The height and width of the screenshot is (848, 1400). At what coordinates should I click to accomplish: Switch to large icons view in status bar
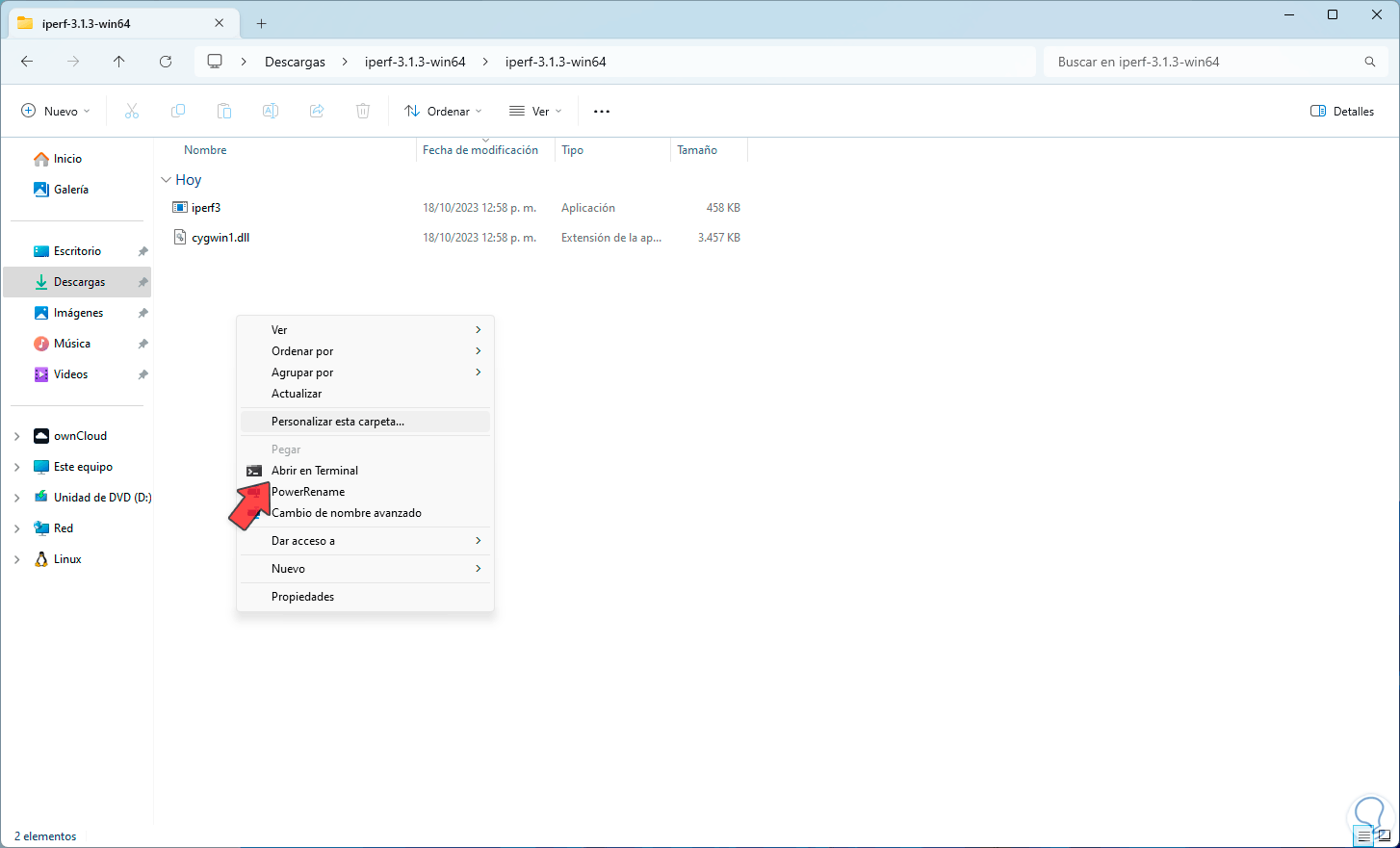pos(1384,836)
